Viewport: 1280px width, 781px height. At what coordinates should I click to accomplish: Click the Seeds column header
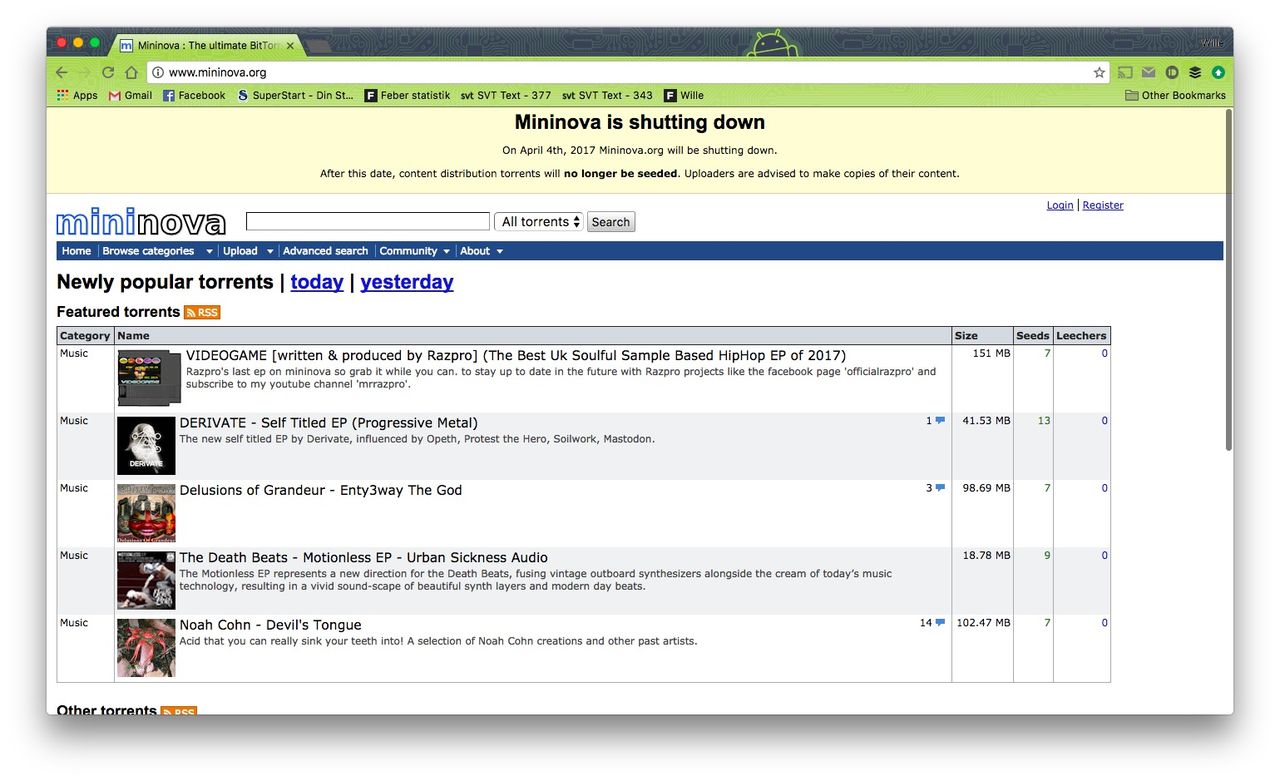[x=1032, y=336]
